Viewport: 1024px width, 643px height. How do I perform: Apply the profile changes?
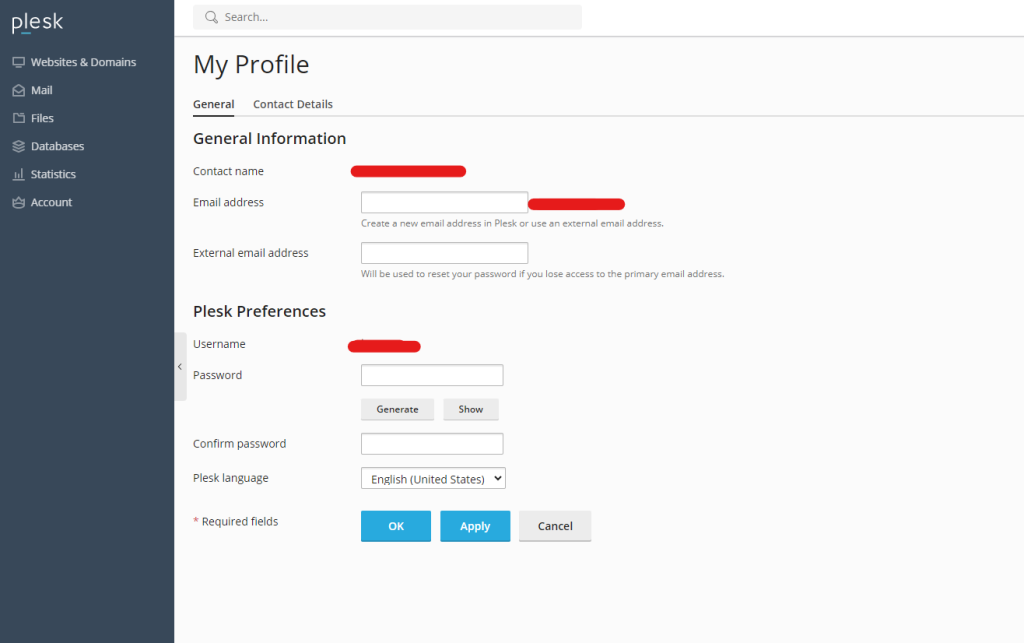tap(475, 526)
